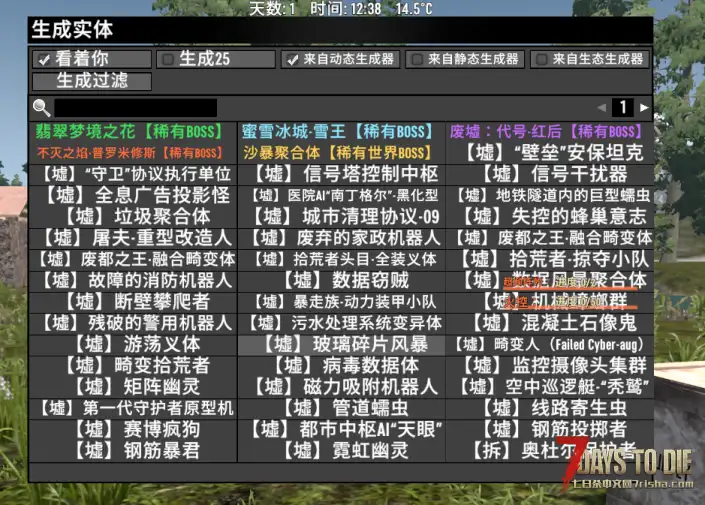Select 【墟】管道蠕虫
The width and height of the screenshot is (705, 505).
pos(344,408)
